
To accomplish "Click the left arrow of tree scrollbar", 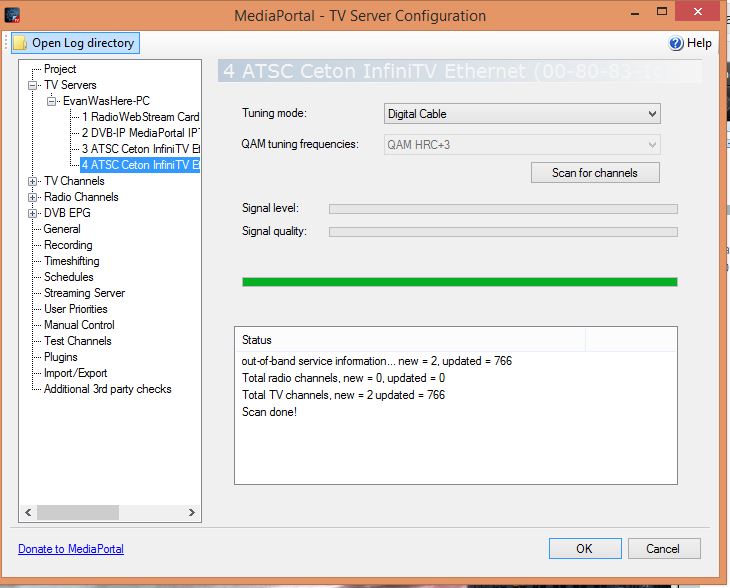I will click(x=28, y=513).
